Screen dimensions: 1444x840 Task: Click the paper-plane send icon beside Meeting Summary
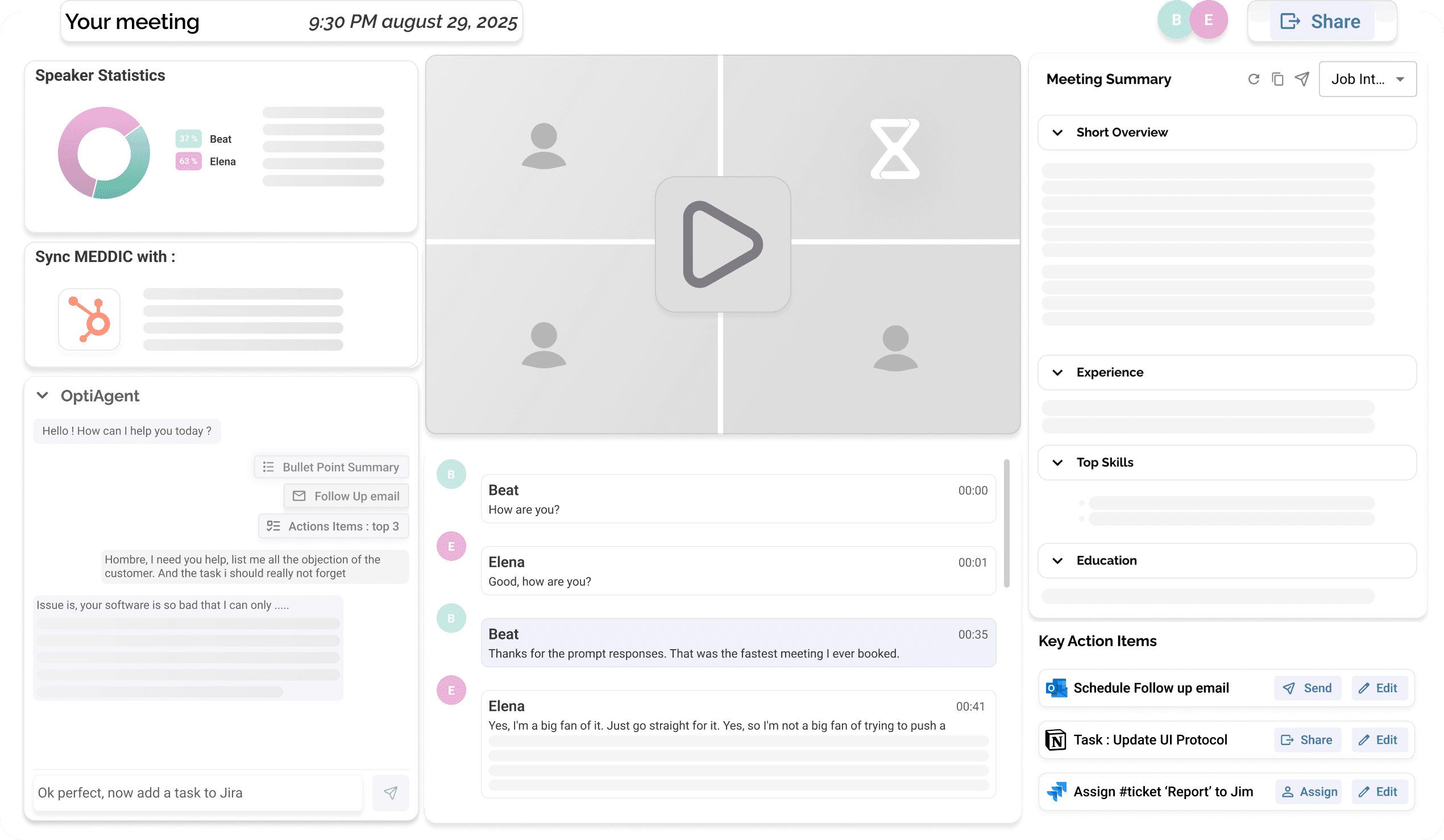1302,79
